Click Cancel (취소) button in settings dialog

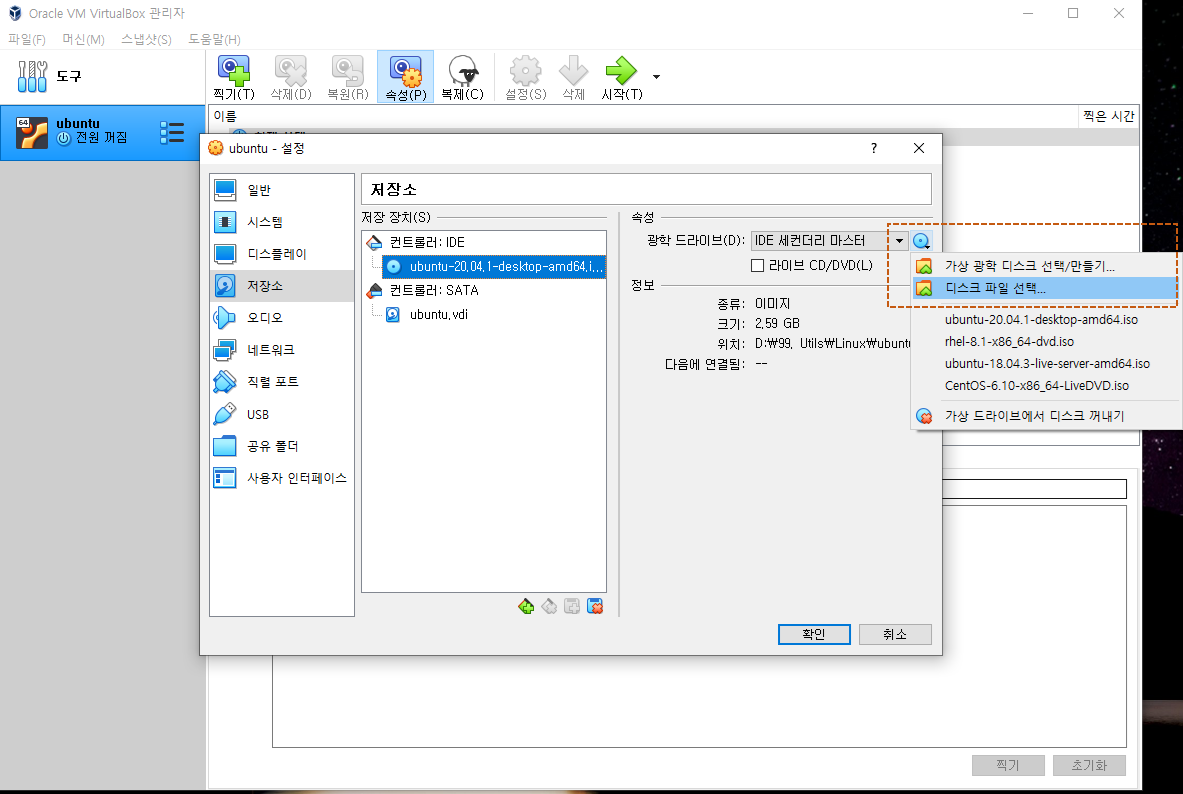895,634
